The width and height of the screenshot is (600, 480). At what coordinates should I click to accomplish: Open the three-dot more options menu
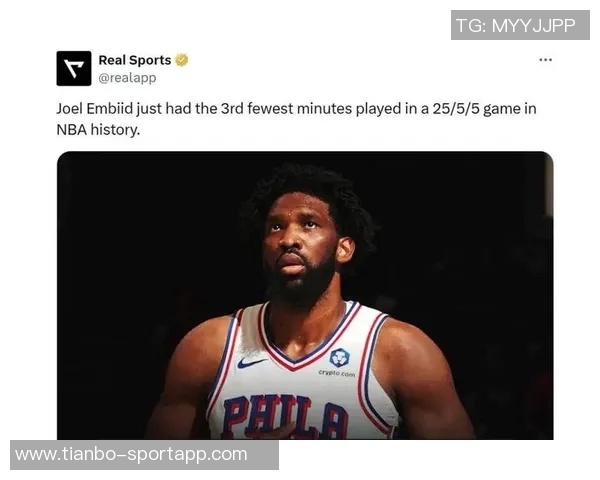[545, 60]
